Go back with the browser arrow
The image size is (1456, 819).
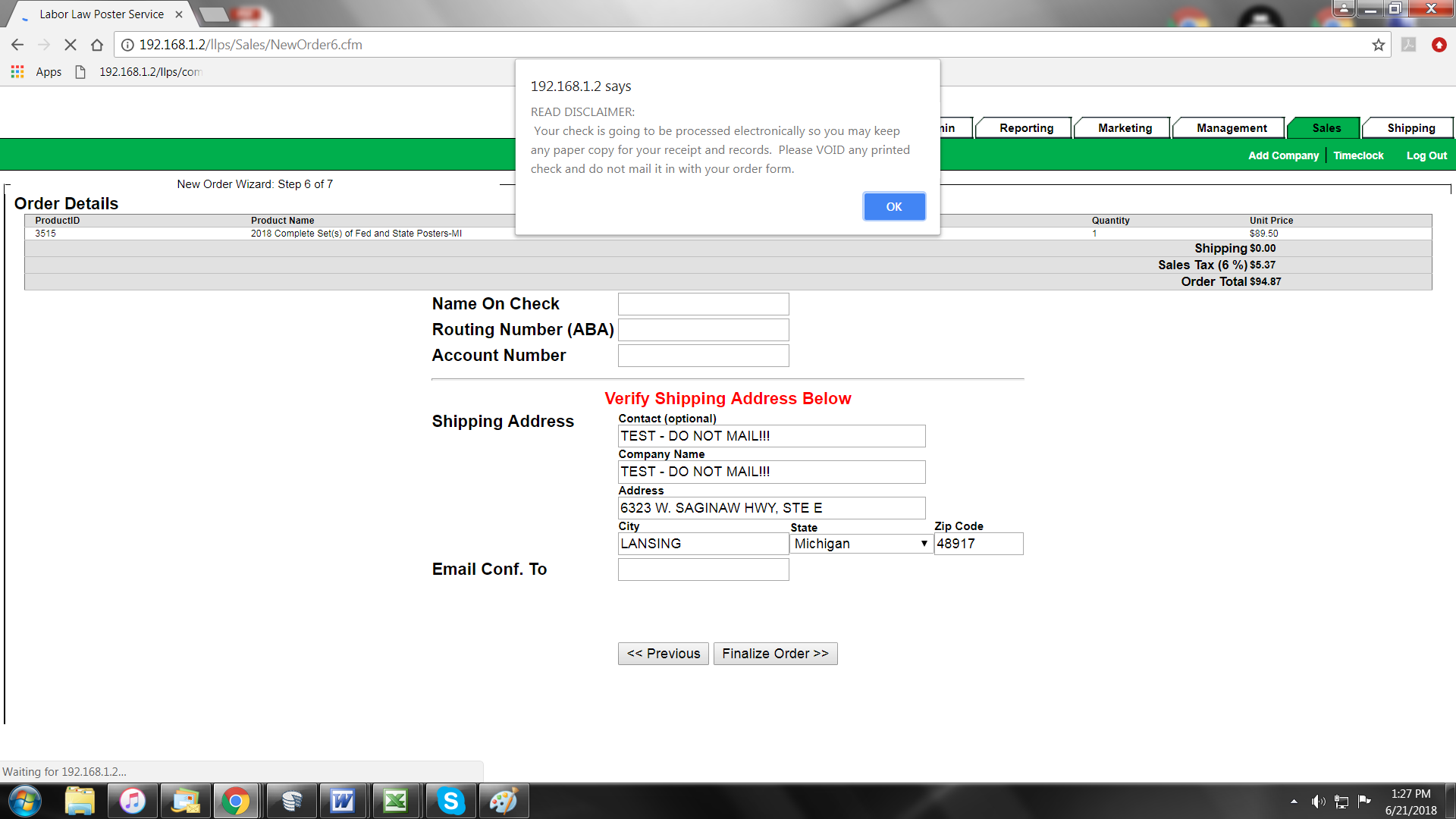(x=17, y=45)
